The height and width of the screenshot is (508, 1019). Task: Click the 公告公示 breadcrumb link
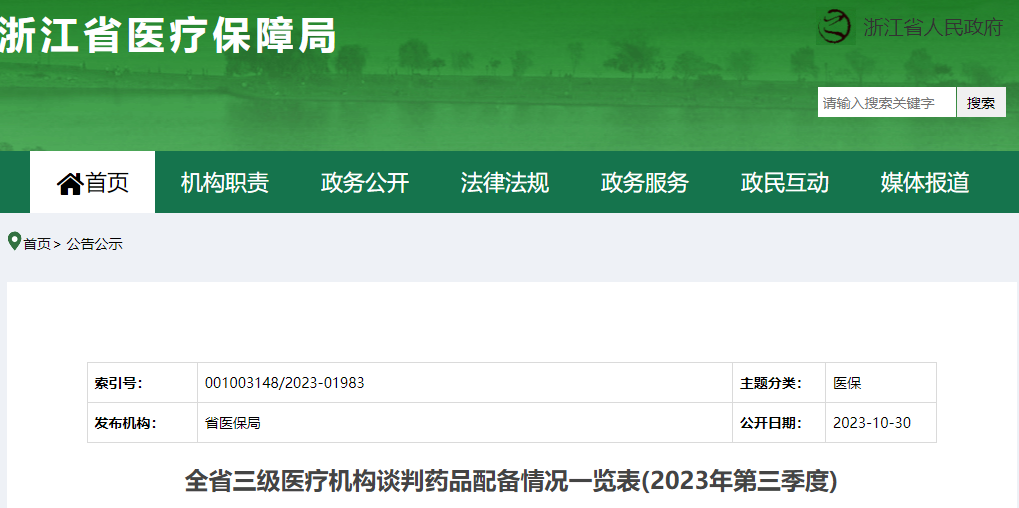coord(94,244)
